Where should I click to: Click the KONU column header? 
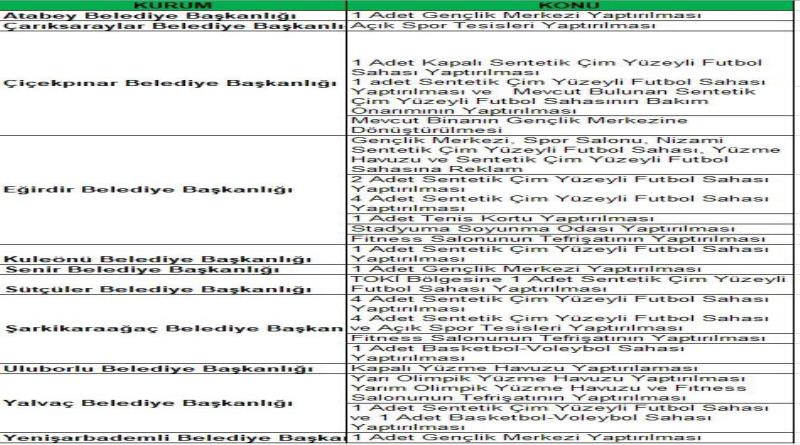(572, 5)
